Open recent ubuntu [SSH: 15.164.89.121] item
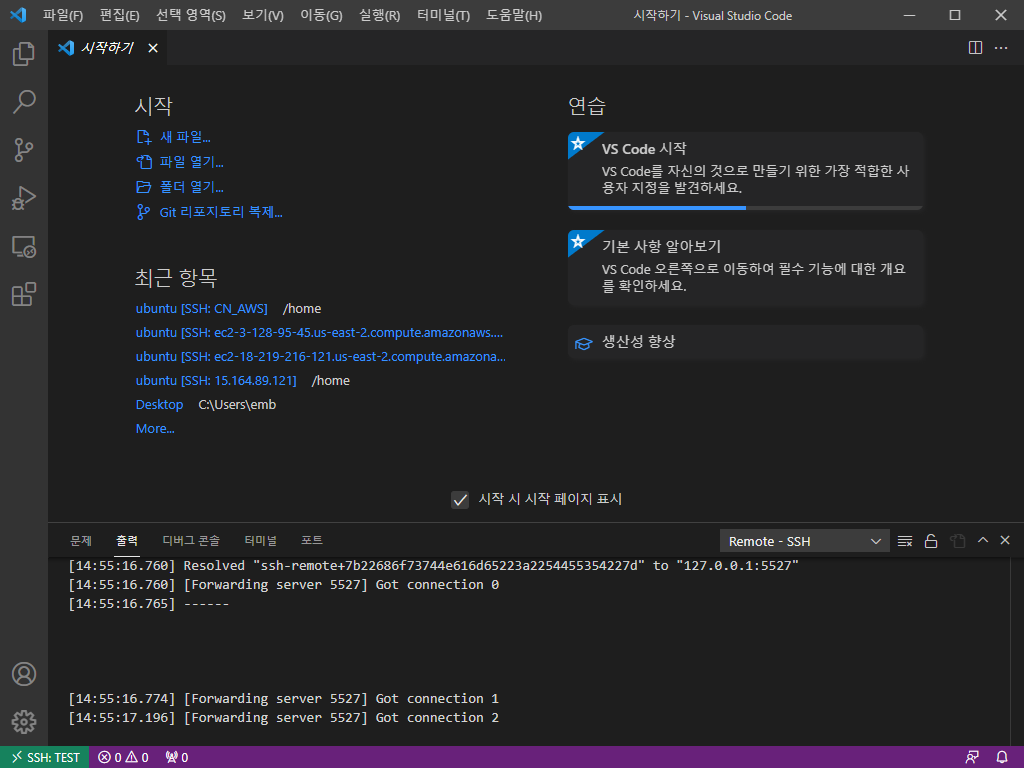1024x768 pixels. pos(216,381)
